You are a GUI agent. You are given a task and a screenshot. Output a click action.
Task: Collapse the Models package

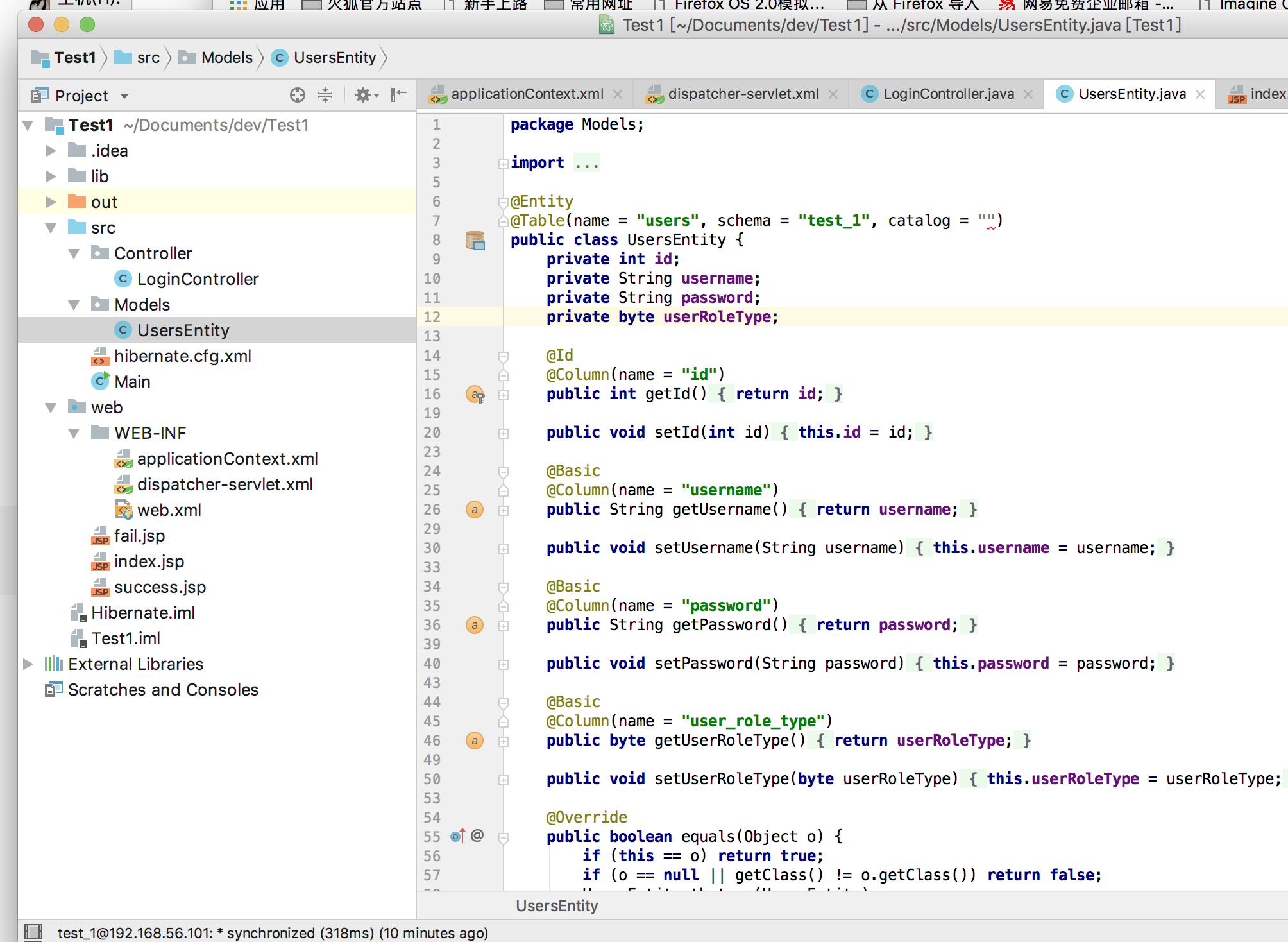pyautogui.click(x=74, y=305)
